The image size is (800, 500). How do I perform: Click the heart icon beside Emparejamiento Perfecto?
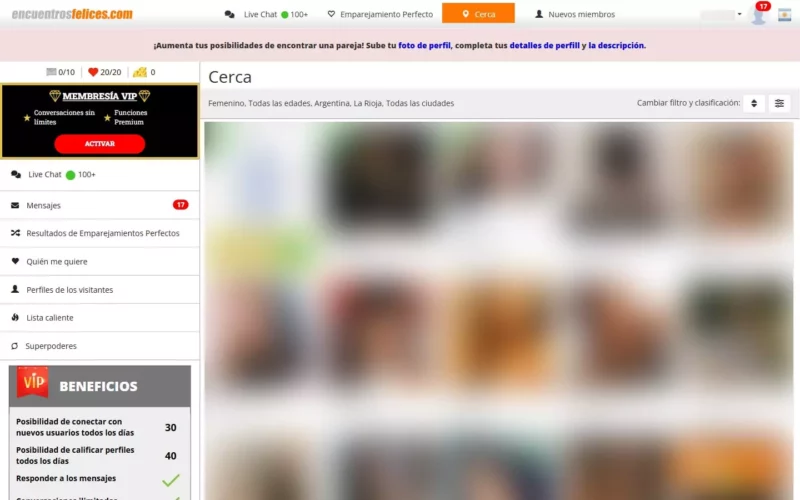pos(331,14)
